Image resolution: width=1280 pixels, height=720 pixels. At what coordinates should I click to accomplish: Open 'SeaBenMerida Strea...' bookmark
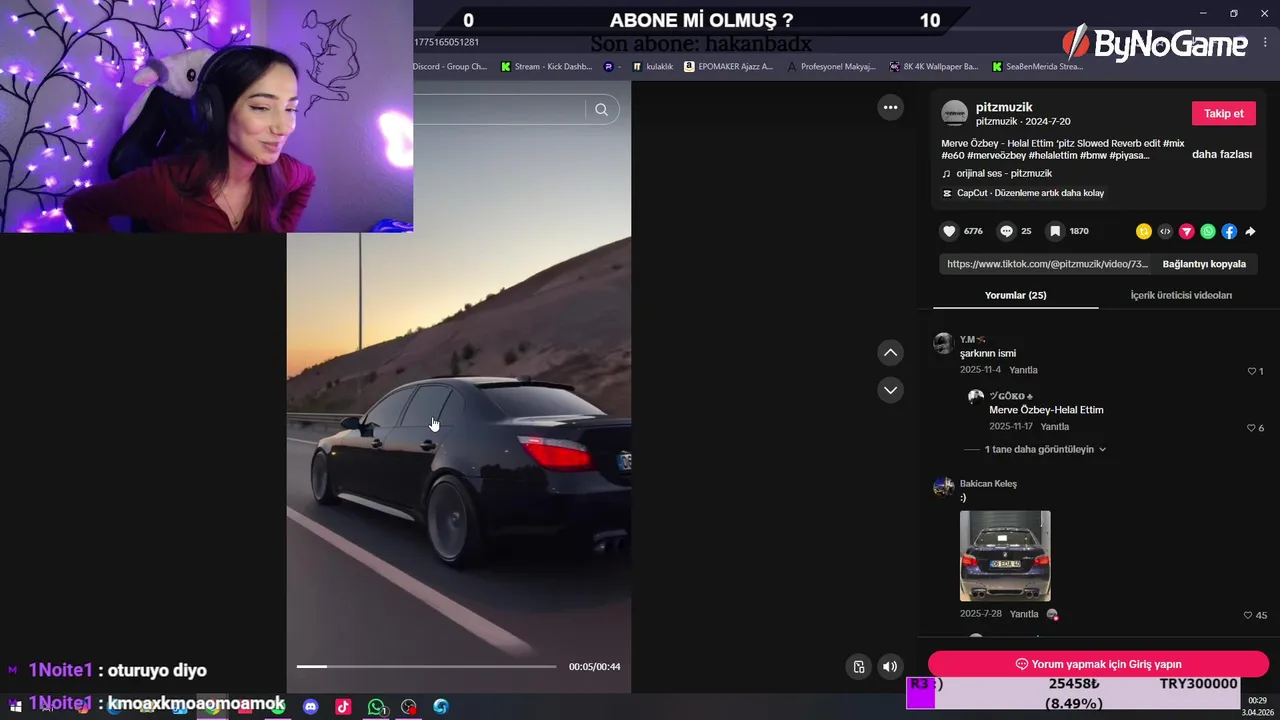[1038, 67]
